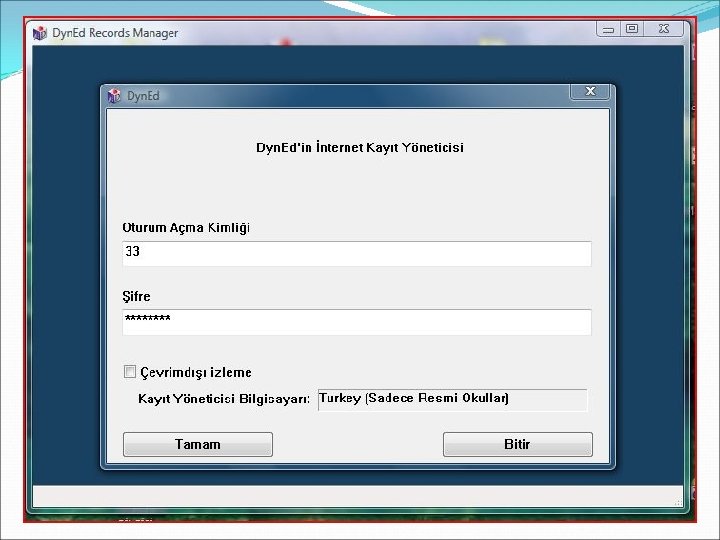Click the Oturum Açma Kimliği label

click(186, 228)
